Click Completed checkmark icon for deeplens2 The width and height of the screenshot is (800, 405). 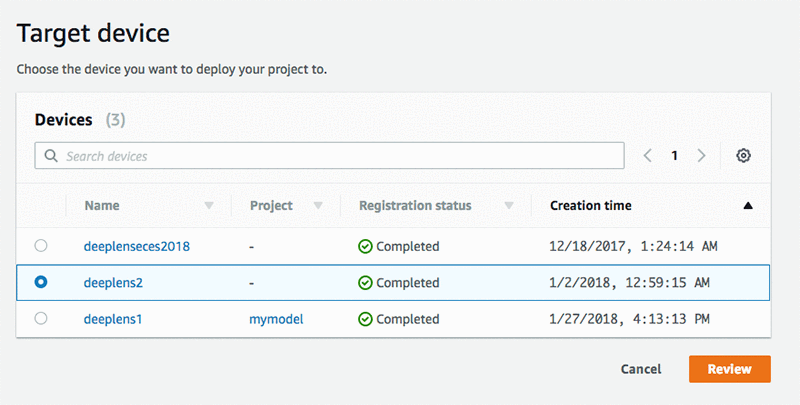click(365, 283)
